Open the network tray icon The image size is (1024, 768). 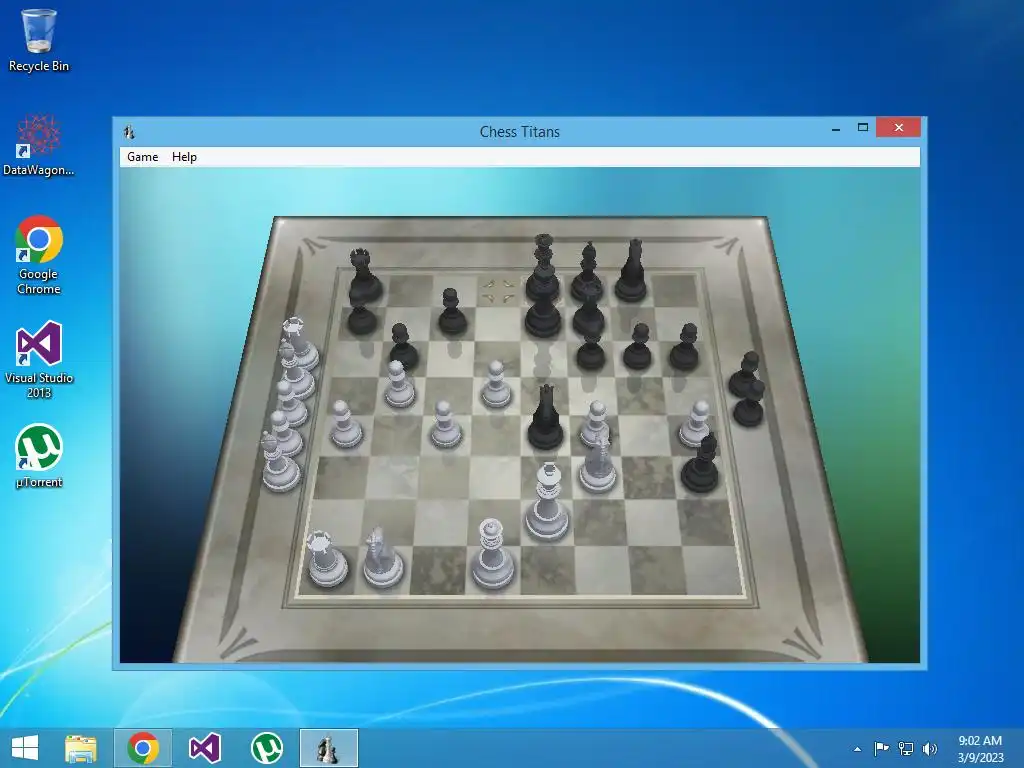906,748
